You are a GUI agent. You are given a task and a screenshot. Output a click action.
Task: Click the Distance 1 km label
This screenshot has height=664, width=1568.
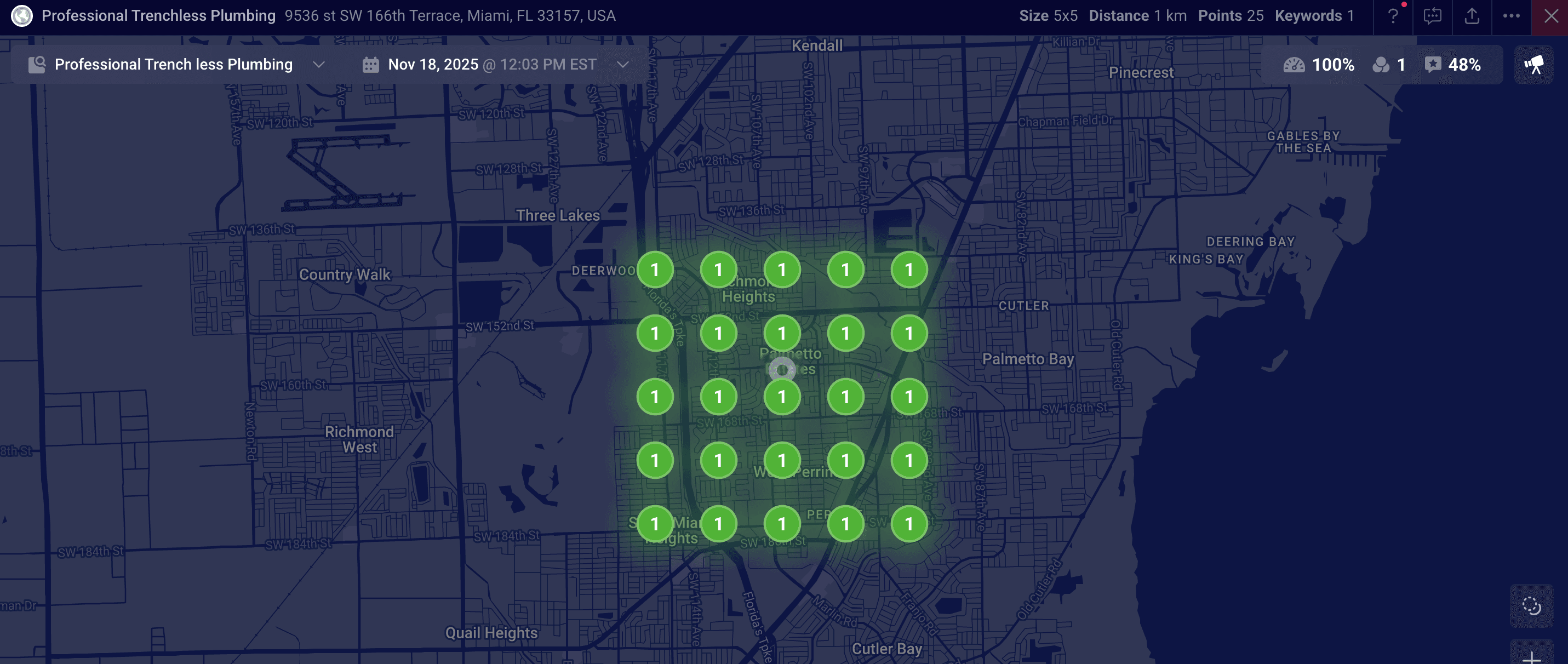tap(1138, 16)
